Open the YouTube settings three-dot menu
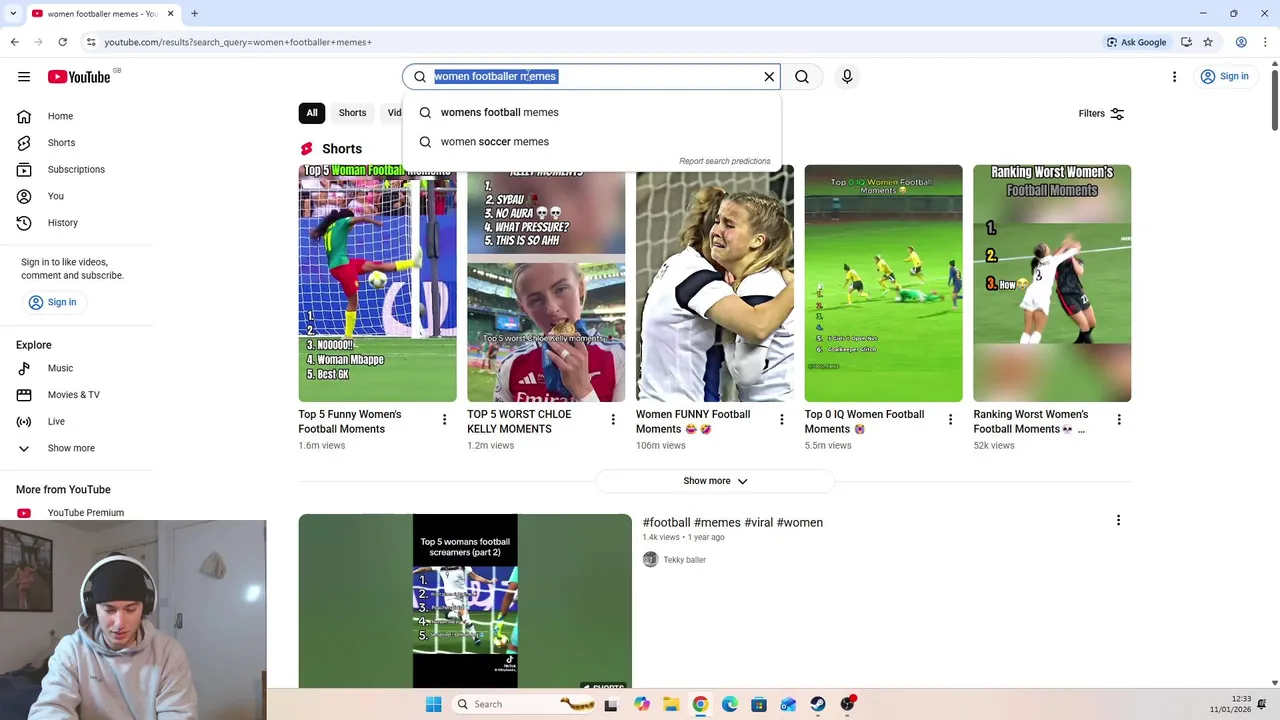The width and height of the screenshot is (1280, 720). point(1175,76)
